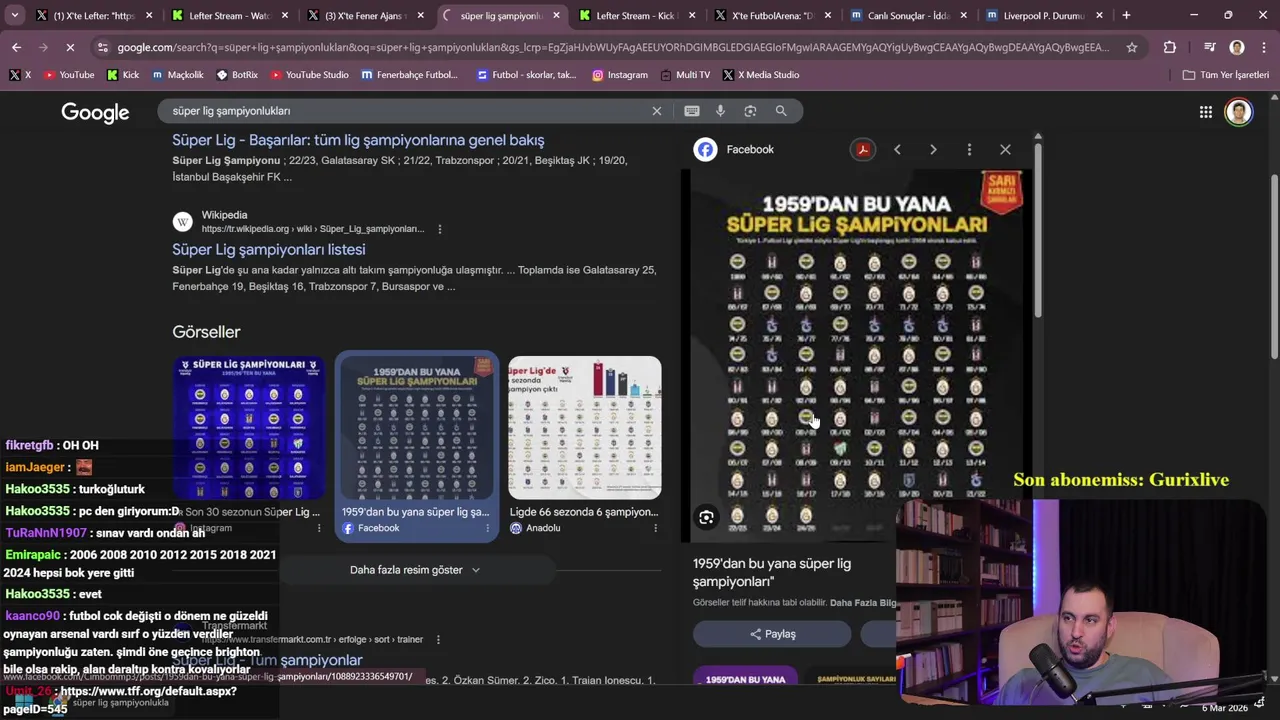
Task: Select the Ligde 66 sezonda Anadolu thumbnail
Action: 585,427
